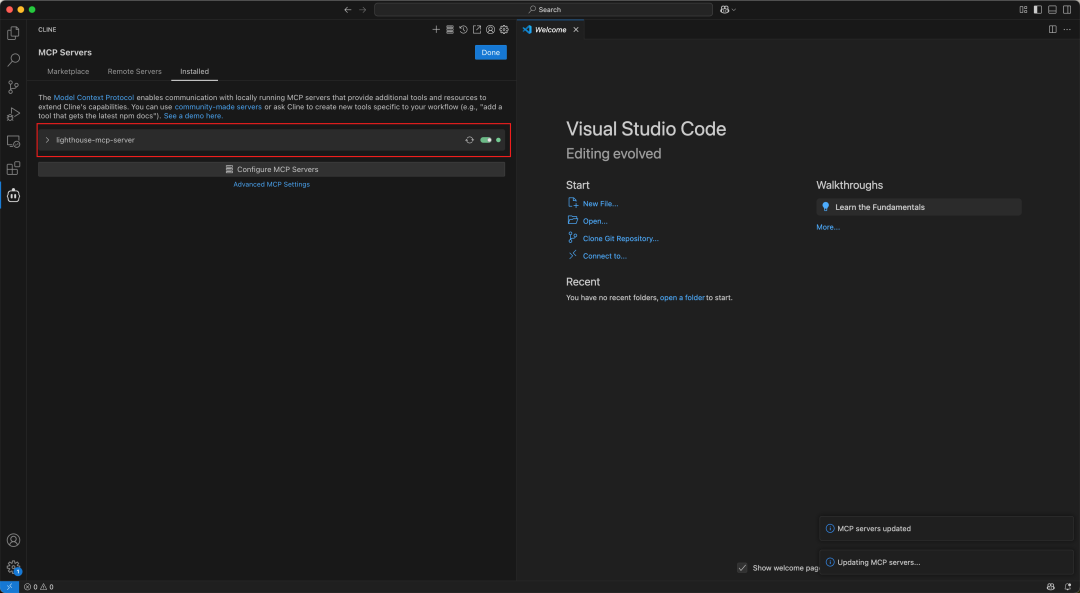Open the Search view in activity bar
The width and height of the screenshot is (1080, 593).
tap(13, 60)
